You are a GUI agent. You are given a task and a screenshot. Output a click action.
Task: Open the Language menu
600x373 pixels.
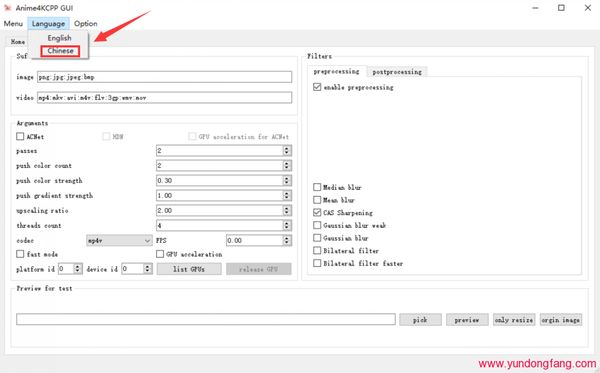pyautogui.click(x=48, y=24)
